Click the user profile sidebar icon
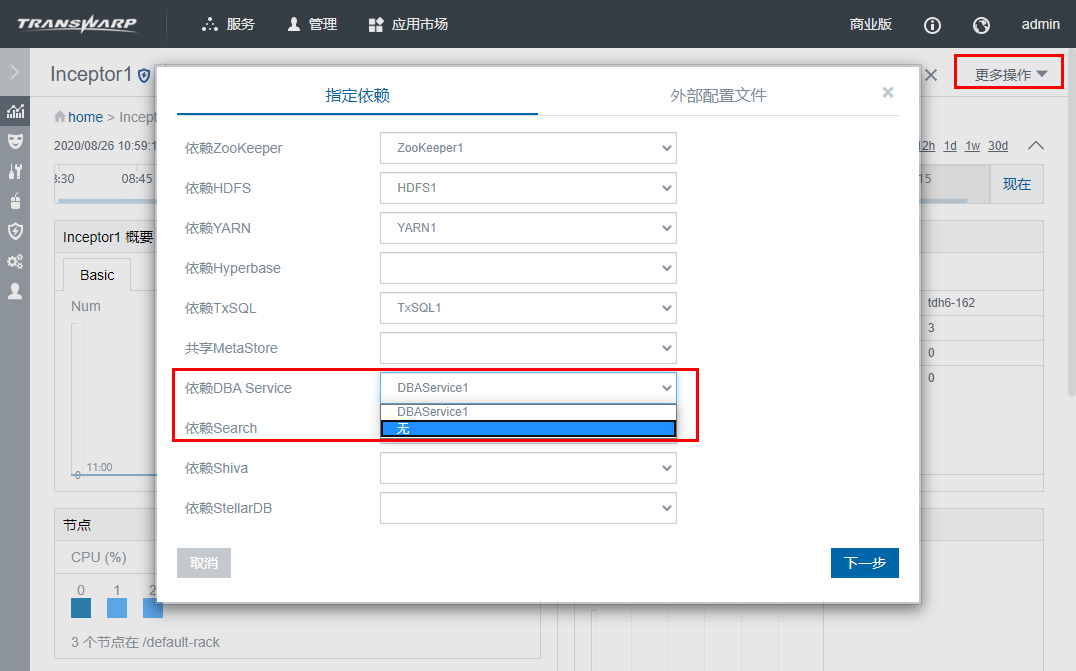 15,291
